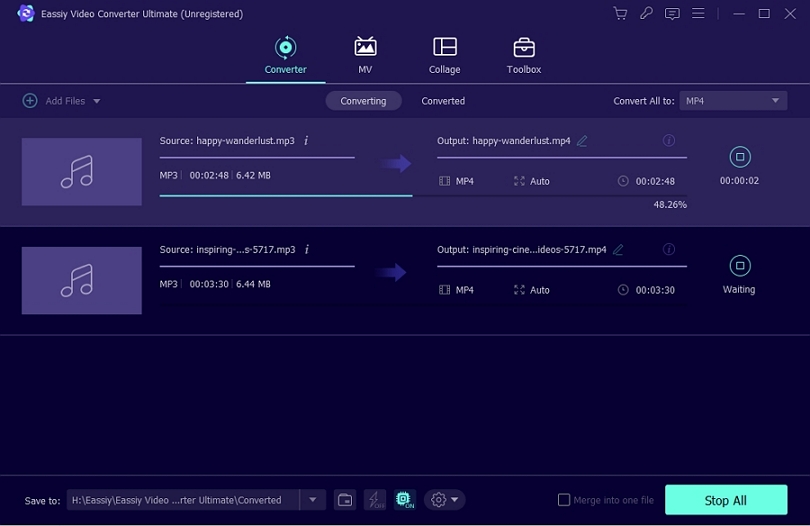810x526 pixels.
Task: Click output info icon for happy-wanderlust.mp4
Action: point(668,140)
